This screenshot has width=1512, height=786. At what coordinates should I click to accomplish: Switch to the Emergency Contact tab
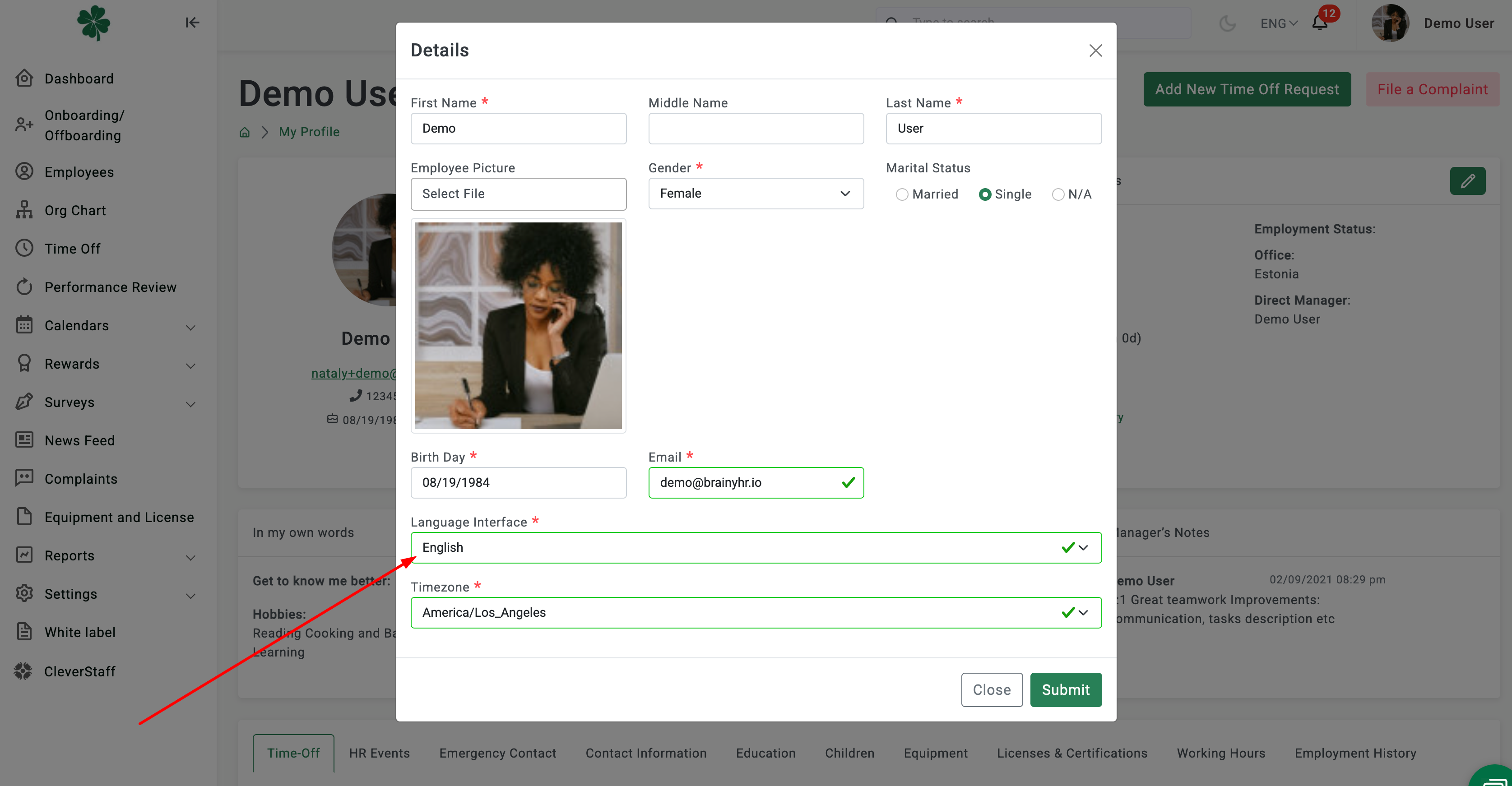point(497,754)
